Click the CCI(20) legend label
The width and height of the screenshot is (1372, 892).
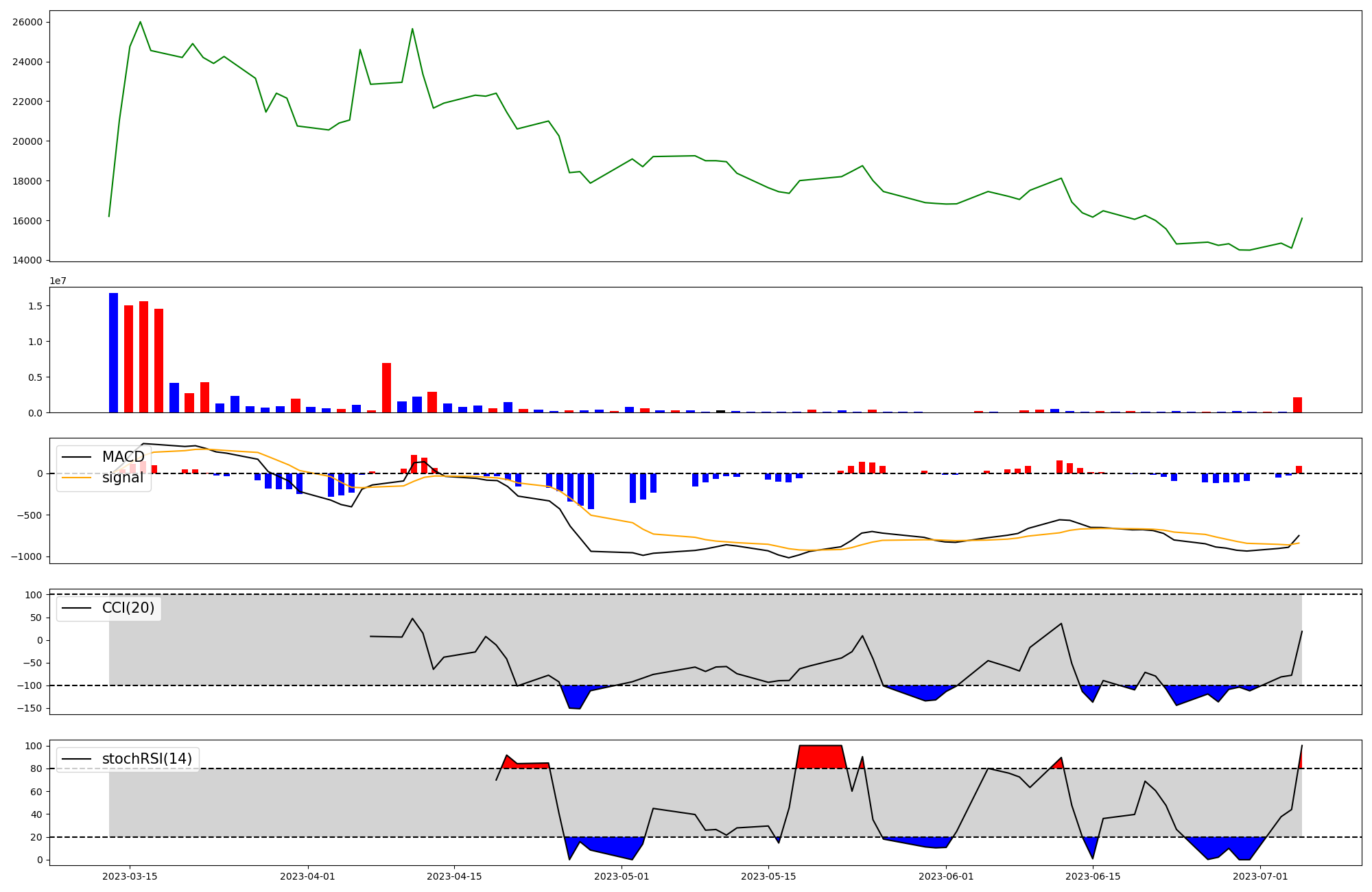[x=128, y=608]
